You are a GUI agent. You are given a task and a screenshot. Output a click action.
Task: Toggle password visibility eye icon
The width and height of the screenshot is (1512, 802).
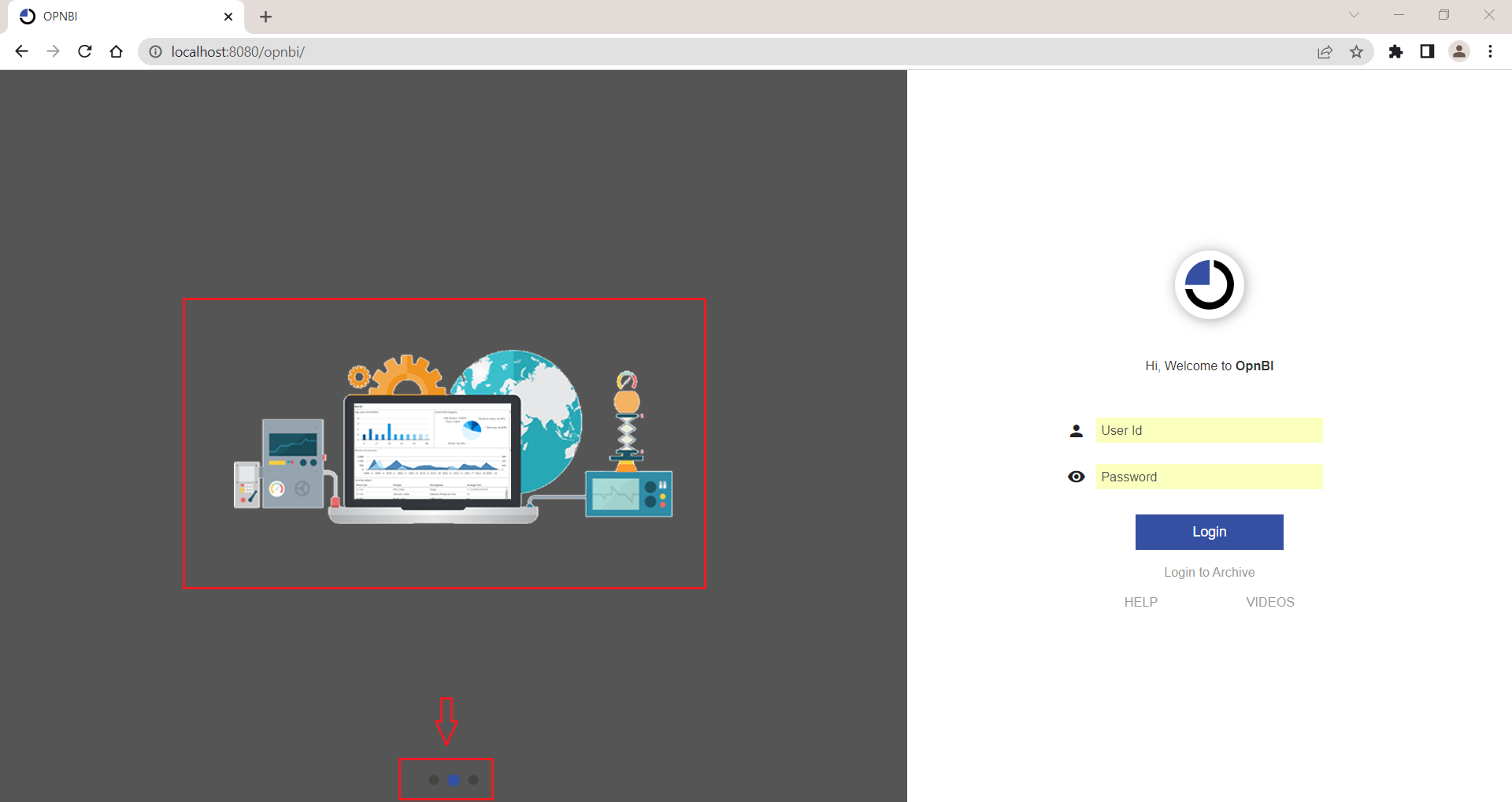(x=1076, y=477)
